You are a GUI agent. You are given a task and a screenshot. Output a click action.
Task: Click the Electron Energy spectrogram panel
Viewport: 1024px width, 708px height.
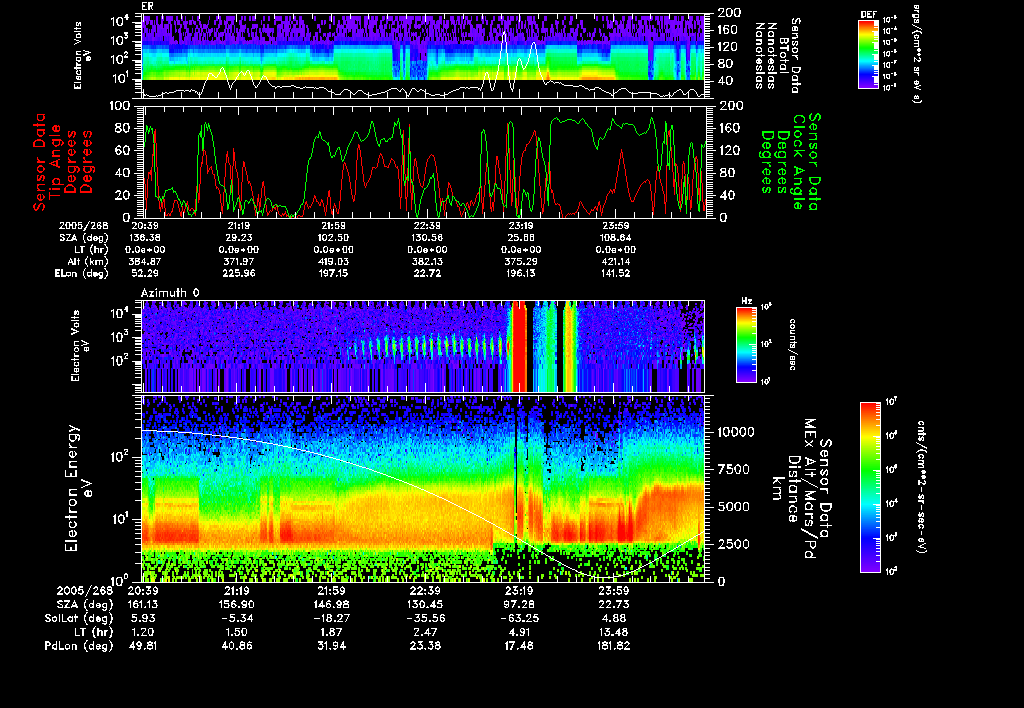[x=423, y=489]
